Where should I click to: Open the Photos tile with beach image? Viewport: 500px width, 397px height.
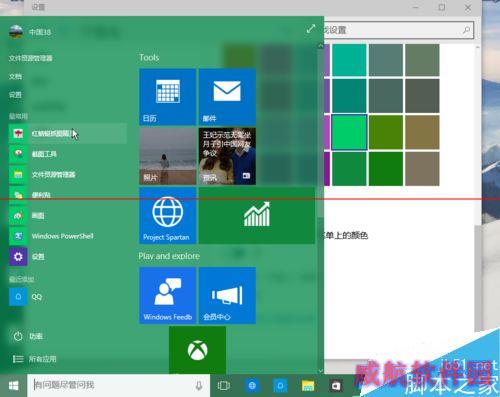coord(168,156)
